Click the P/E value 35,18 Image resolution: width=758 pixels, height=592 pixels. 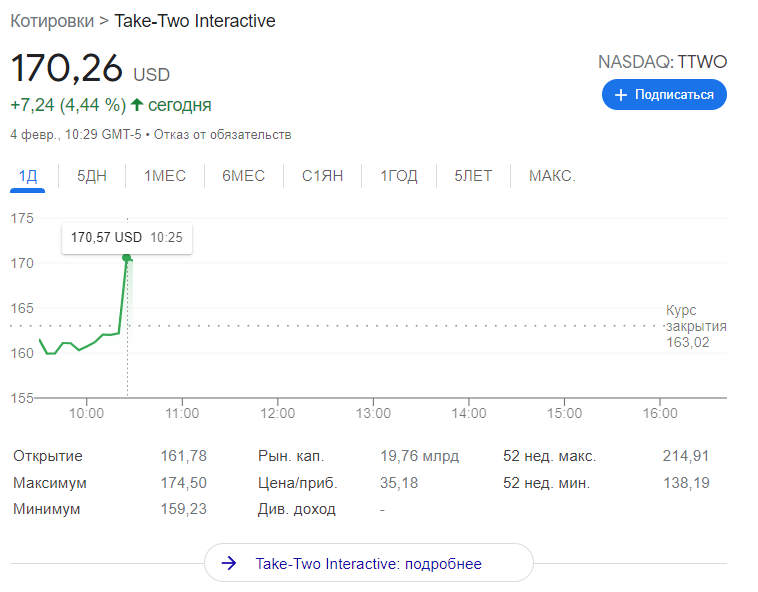(x=399, y=483)
